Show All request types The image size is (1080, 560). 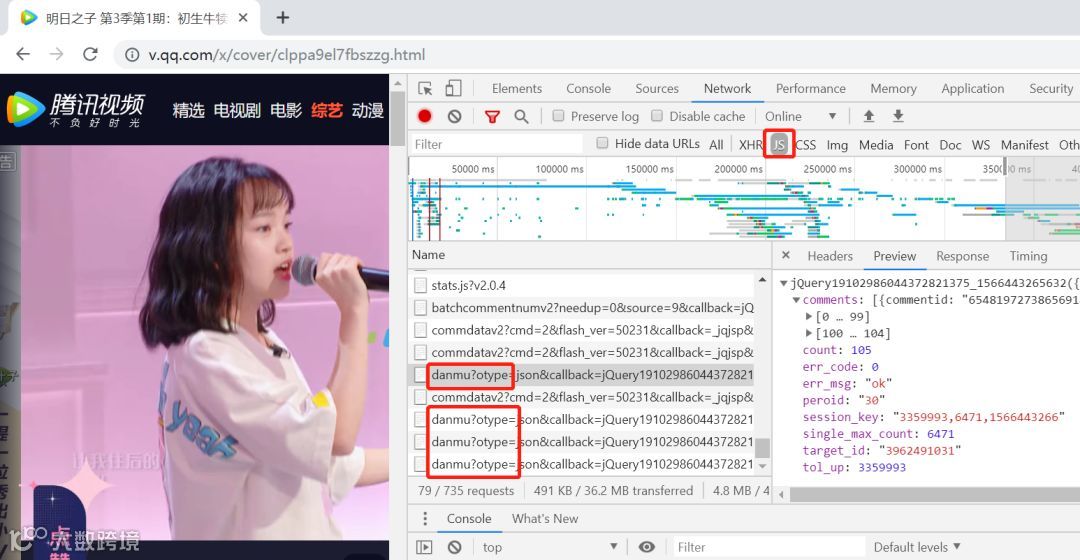click(716, 145)
